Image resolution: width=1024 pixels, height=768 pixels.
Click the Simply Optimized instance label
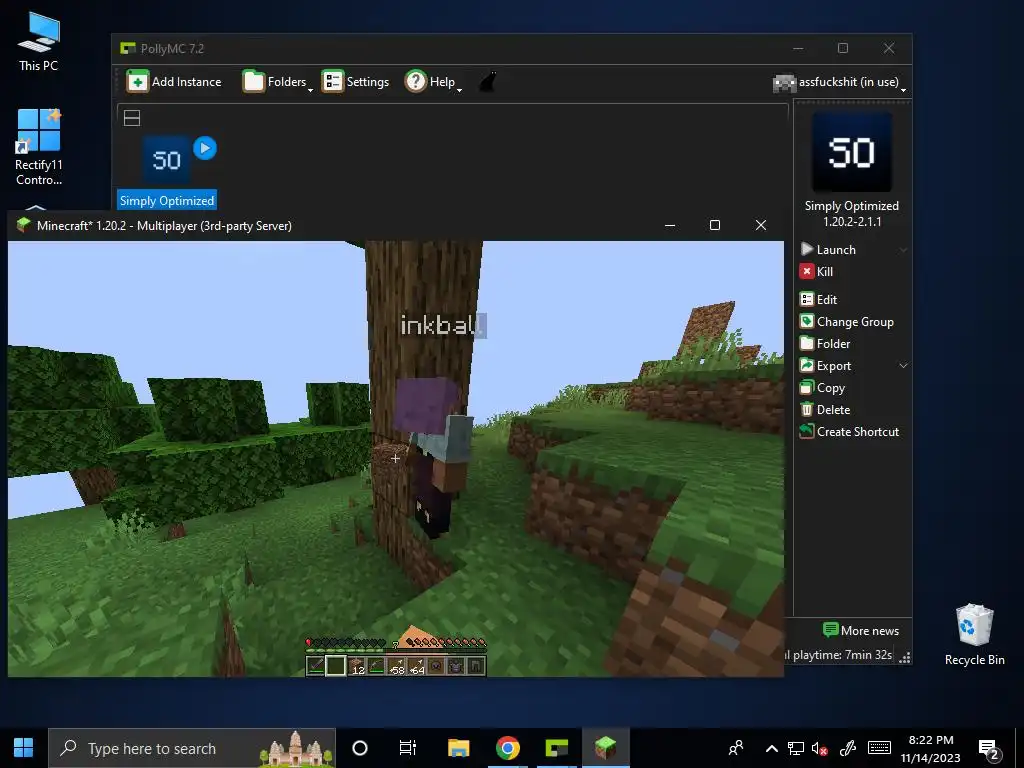click(167, 200)
